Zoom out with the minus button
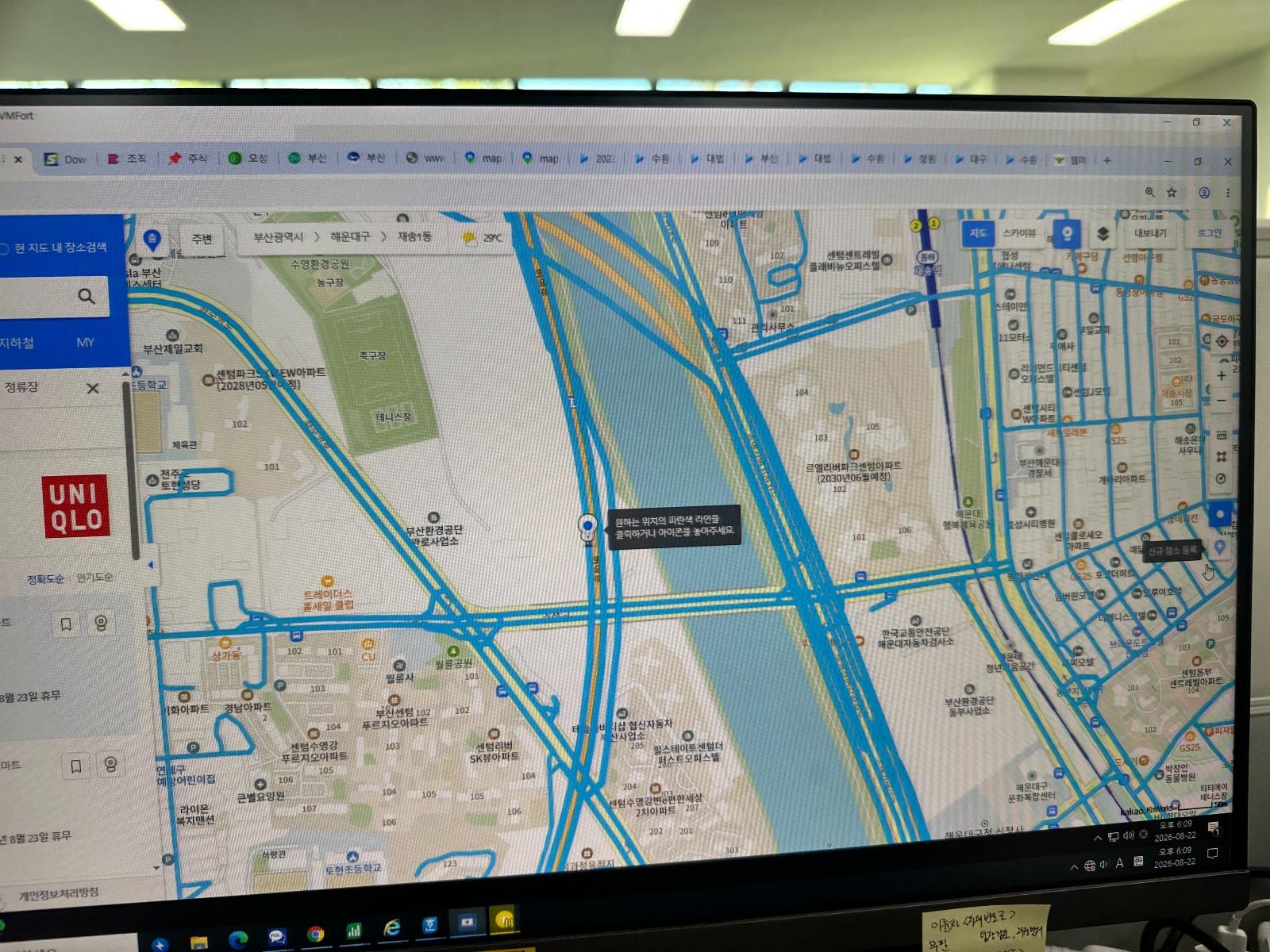 tap(1222, 401)
